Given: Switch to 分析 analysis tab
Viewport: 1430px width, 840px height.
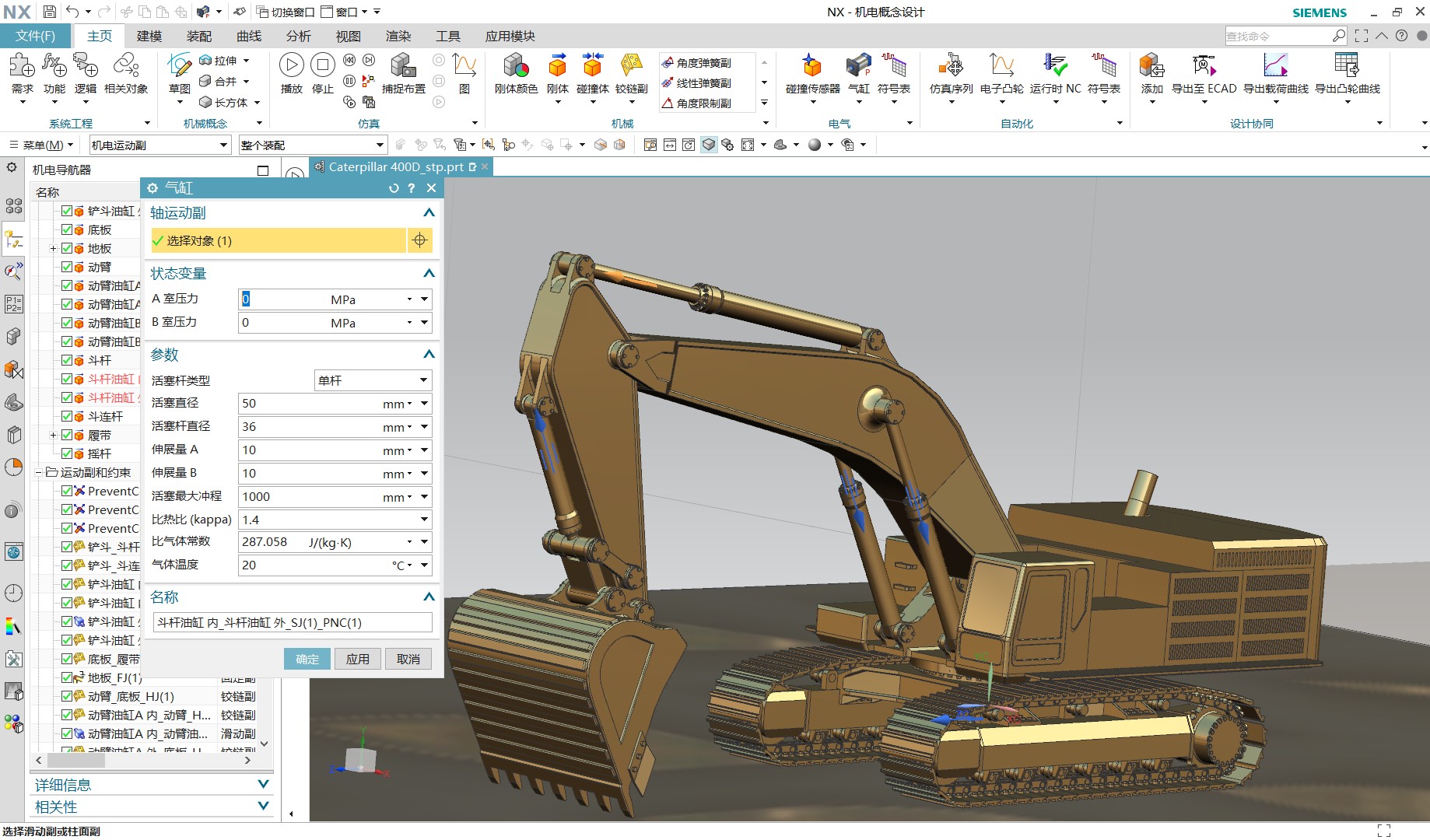Looking at the screenshot, I should [299, 36].
